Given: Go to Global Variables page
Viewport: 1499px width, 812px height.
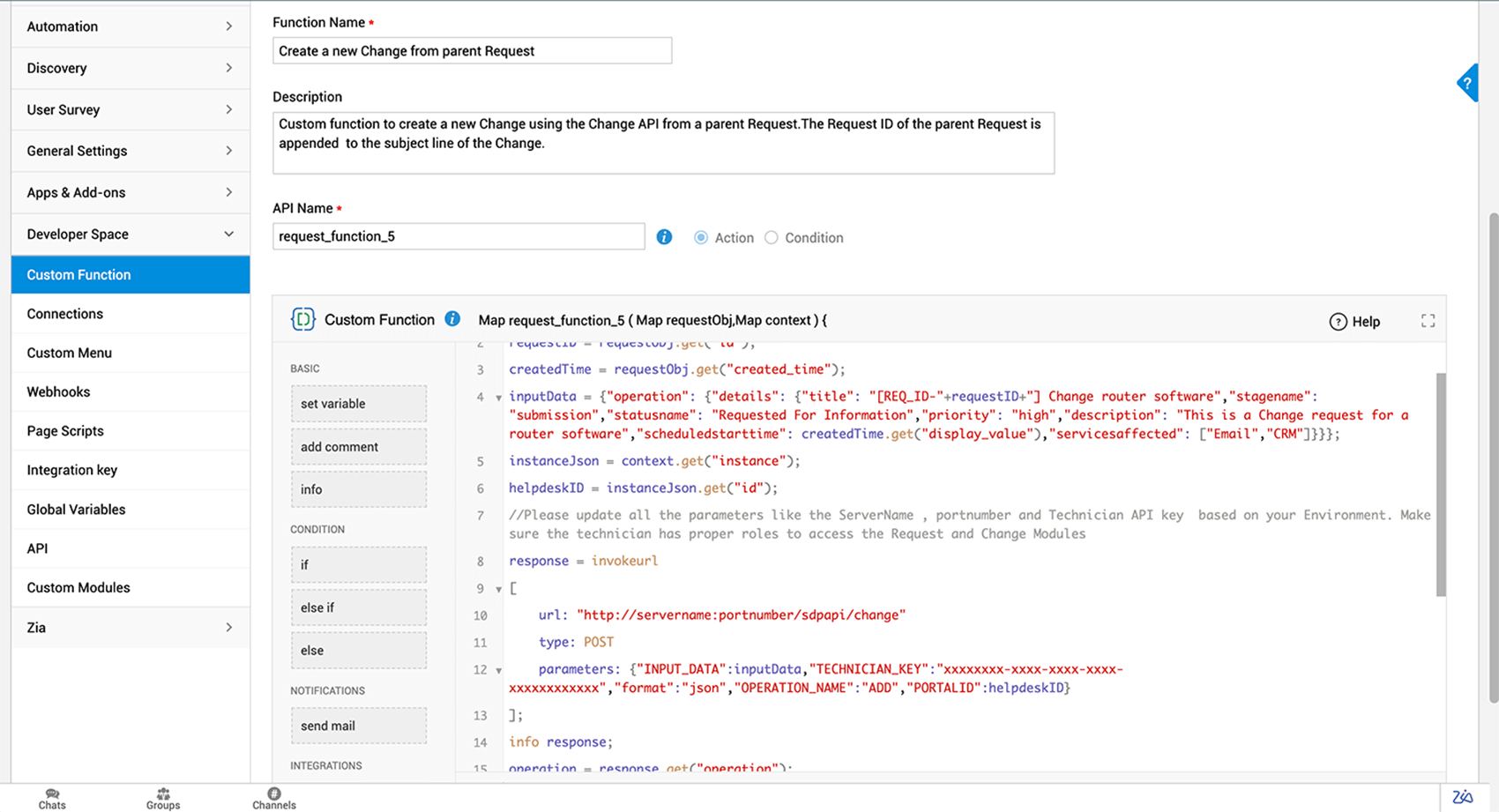Looking at the screenshot, I should (76, 509).
